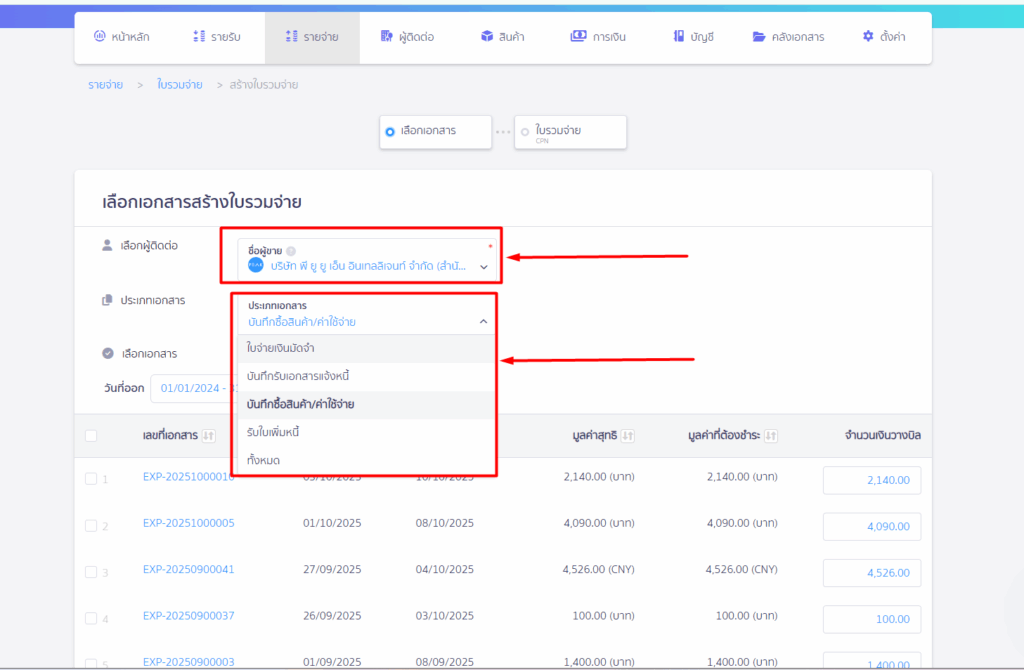Click the ledger book icon beside บัญชี
Screen dimensions: 1024x670
(679, 37)
